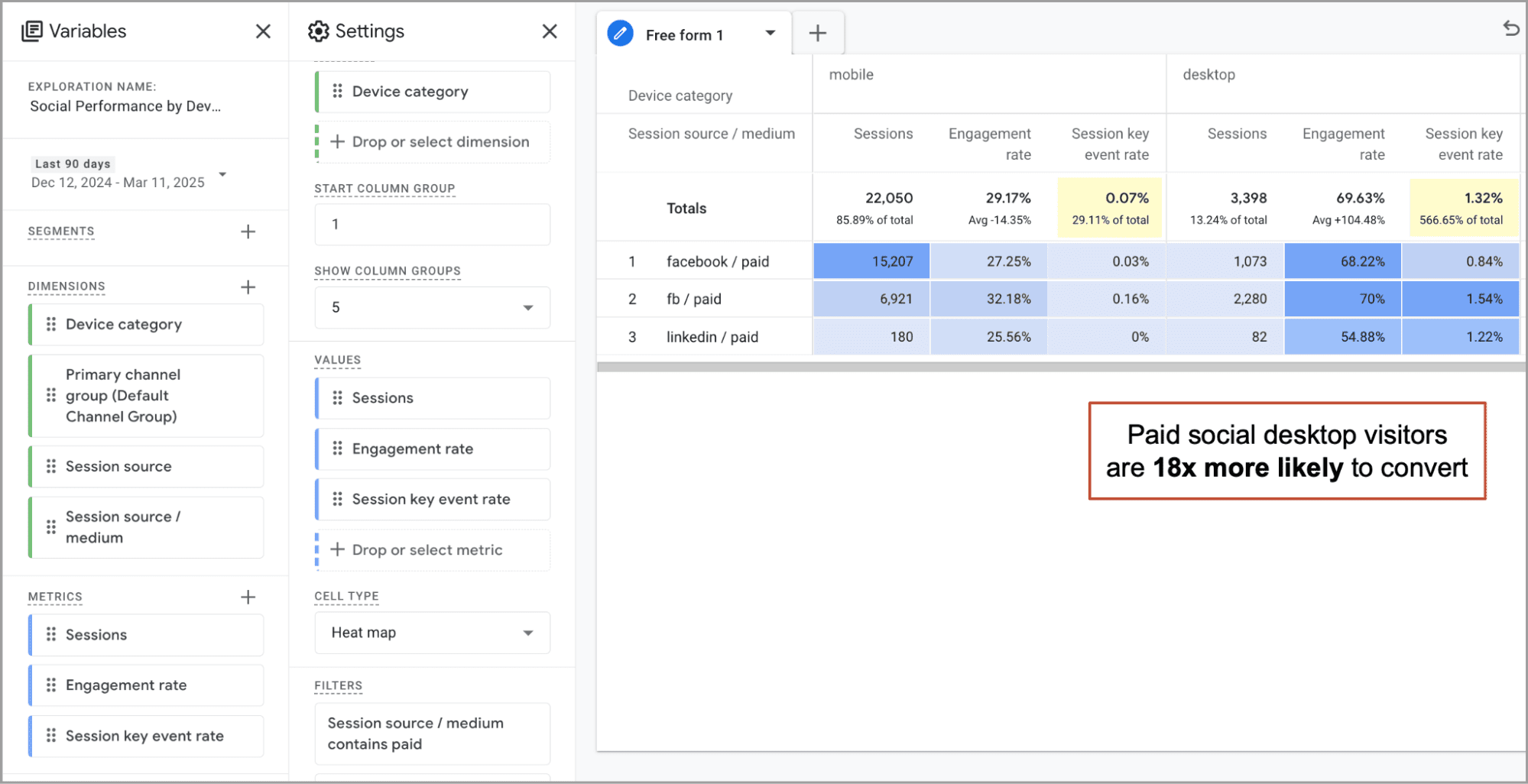
Task: Click the mobile column group header
Action: pyautogui.click(x=851, y=75)
